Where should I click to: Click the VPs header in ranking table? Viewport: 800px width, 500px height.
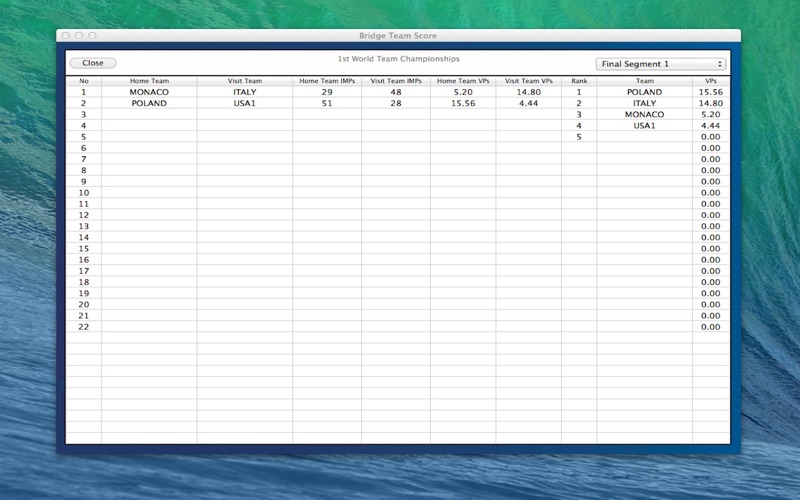click(711, 81)
